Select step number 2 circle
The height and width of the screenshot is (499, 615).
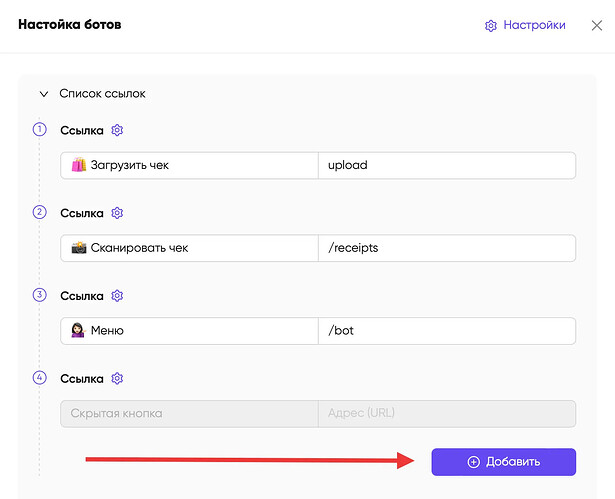39,212
